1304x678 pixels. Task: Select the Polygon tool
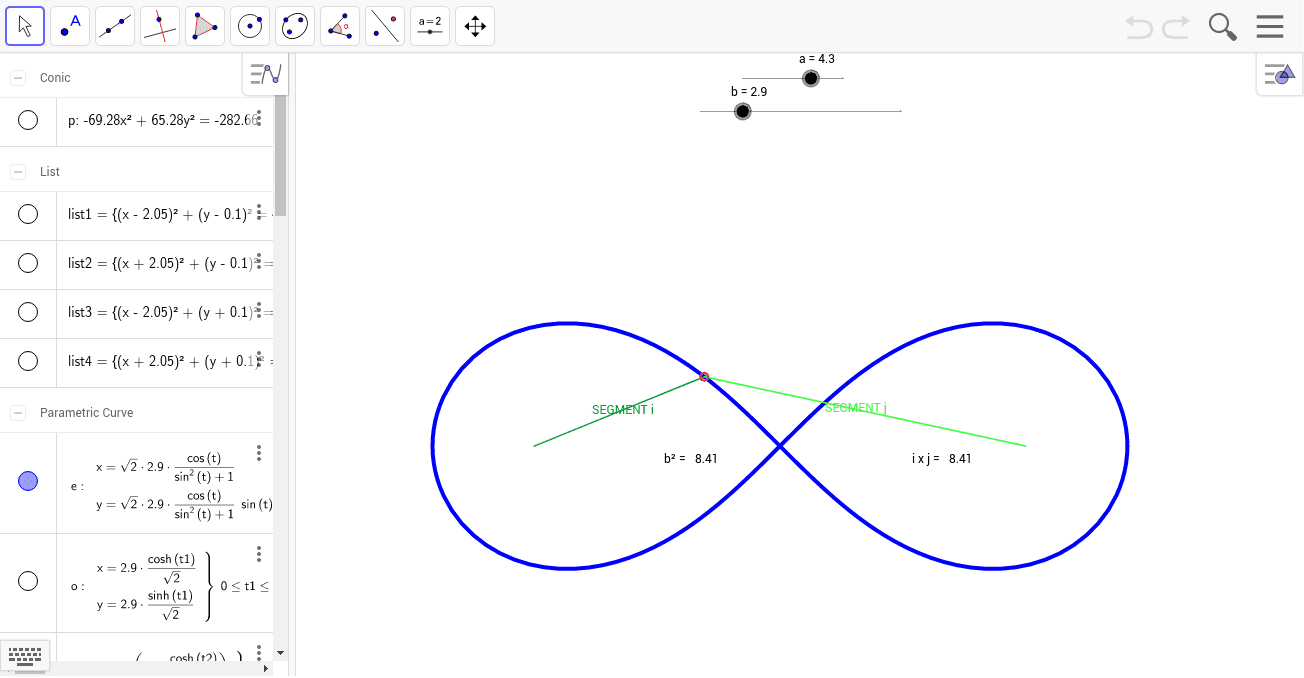tap(205, 26)
